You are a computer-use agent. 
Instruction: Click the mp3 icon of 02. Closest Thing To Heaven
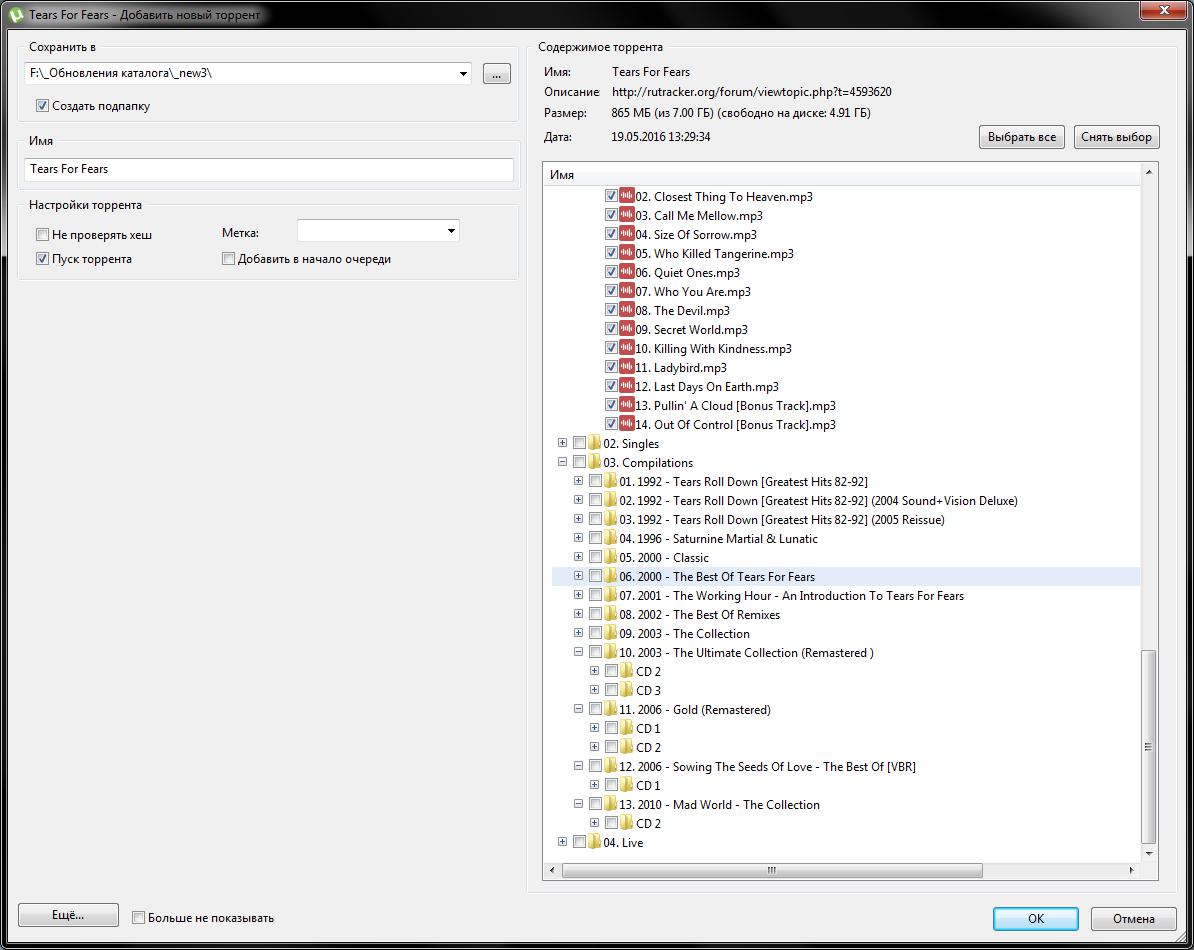[x=626, y=196]
